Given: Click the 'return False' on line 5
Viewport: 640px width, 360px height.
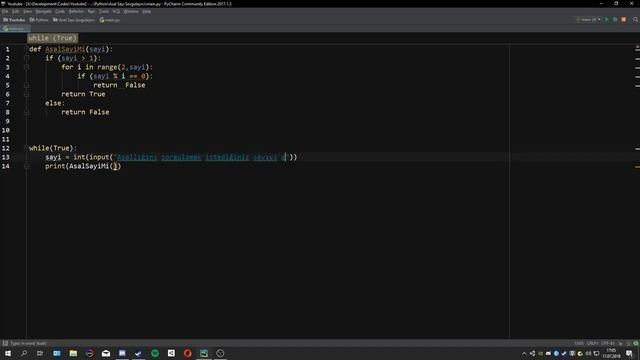Looking at the screenshot, I should pos(119,85).
